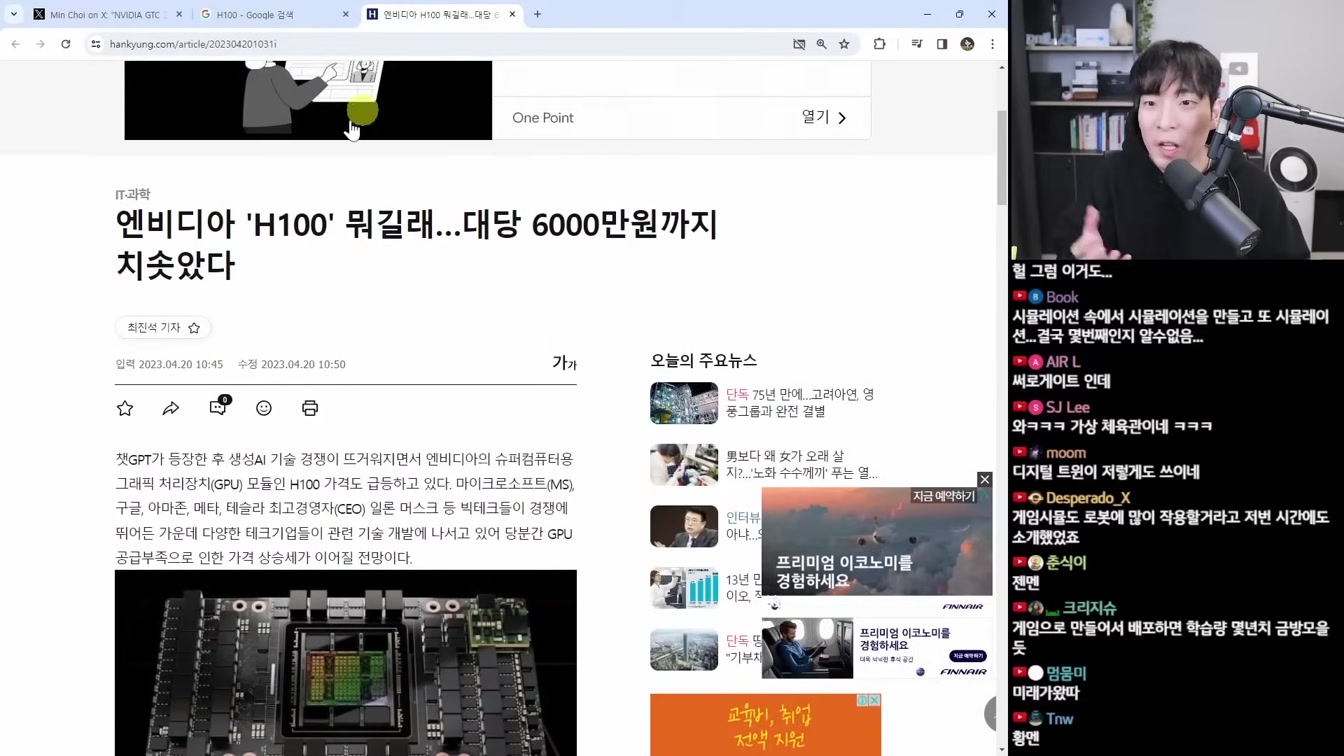Open the Chrome three-dot menu
The image size is (1344, 756).
pyautogui.click(x=992, y=44)
